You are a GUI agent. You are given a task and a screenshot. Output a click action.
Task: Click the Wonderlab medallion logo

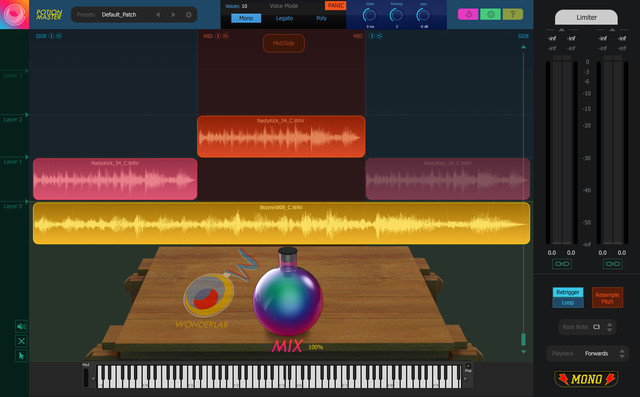pos(209,295)
